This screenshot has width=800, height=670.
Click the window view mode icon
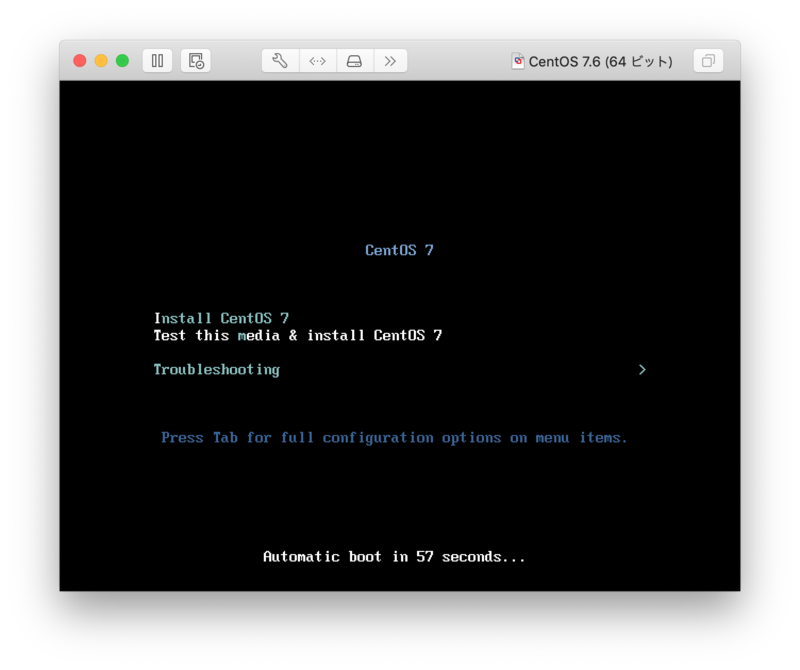[x=708, y=61]
